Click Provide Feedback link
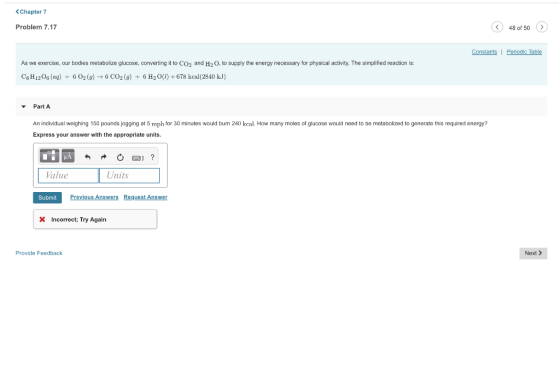 (x=39, y=253)
